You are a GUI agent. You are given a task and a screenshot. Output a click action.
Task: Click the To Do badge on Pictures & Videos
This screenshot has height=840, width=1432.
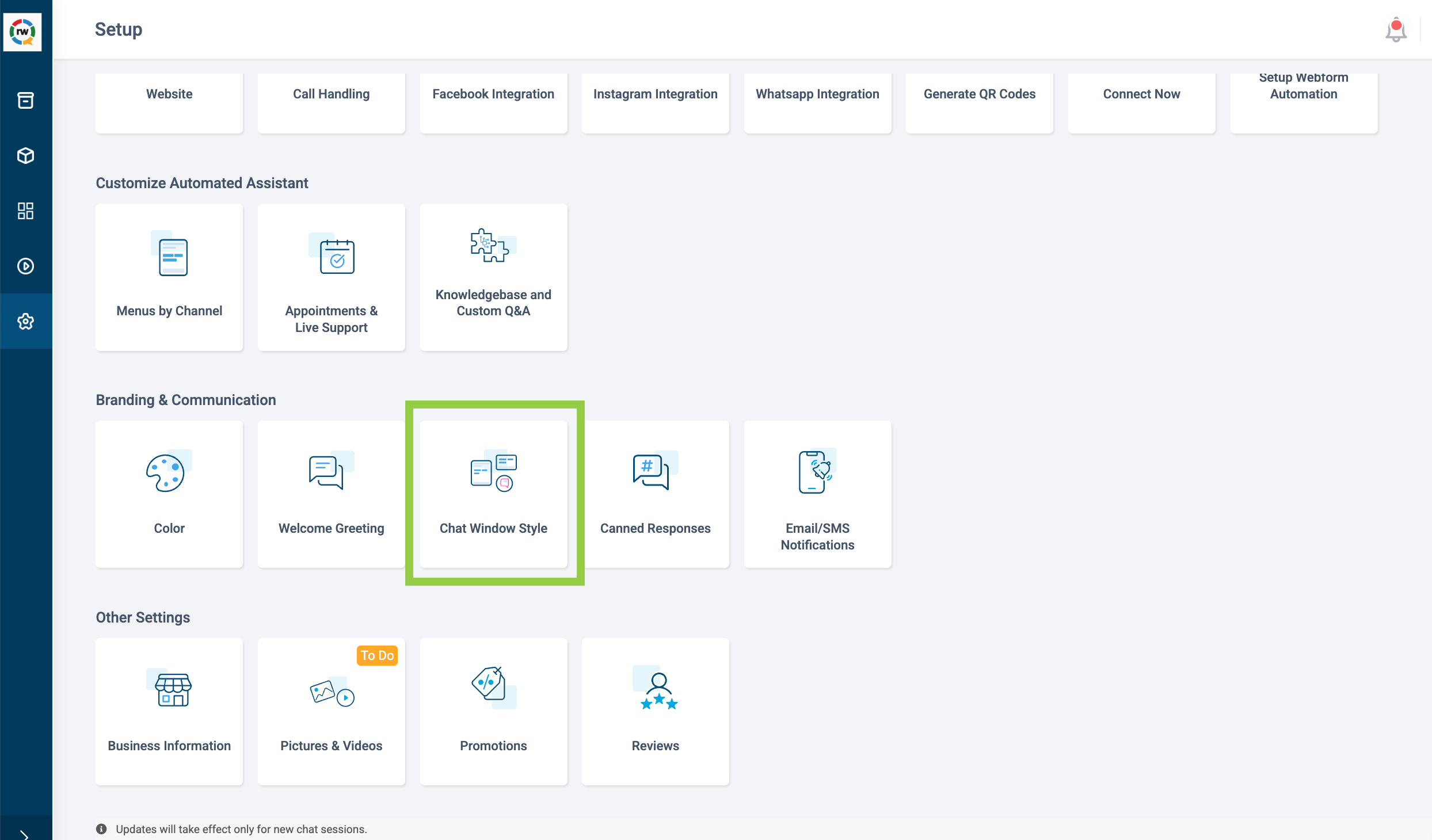(377, 655)
